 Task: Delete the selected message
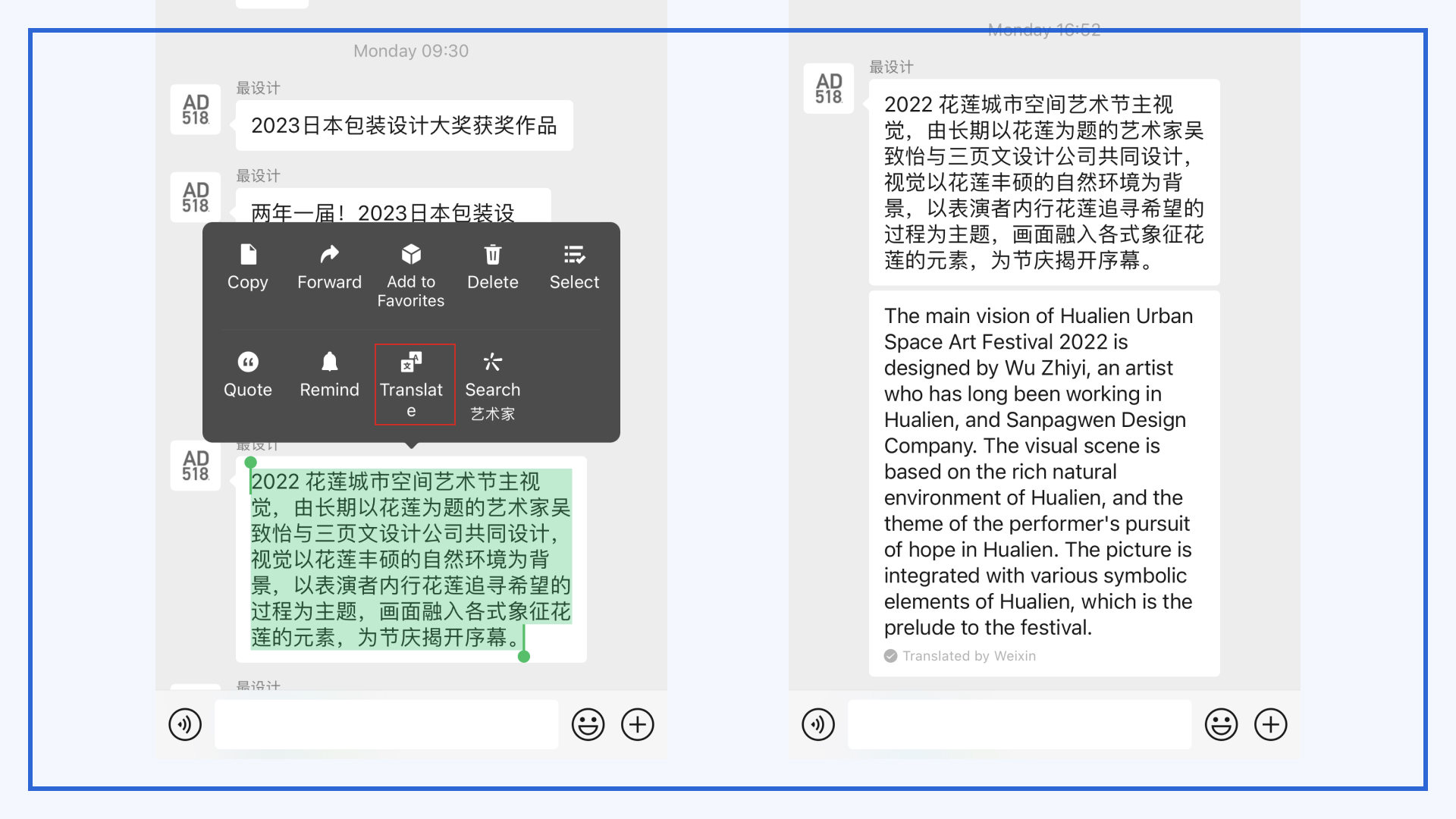(492, 267)
